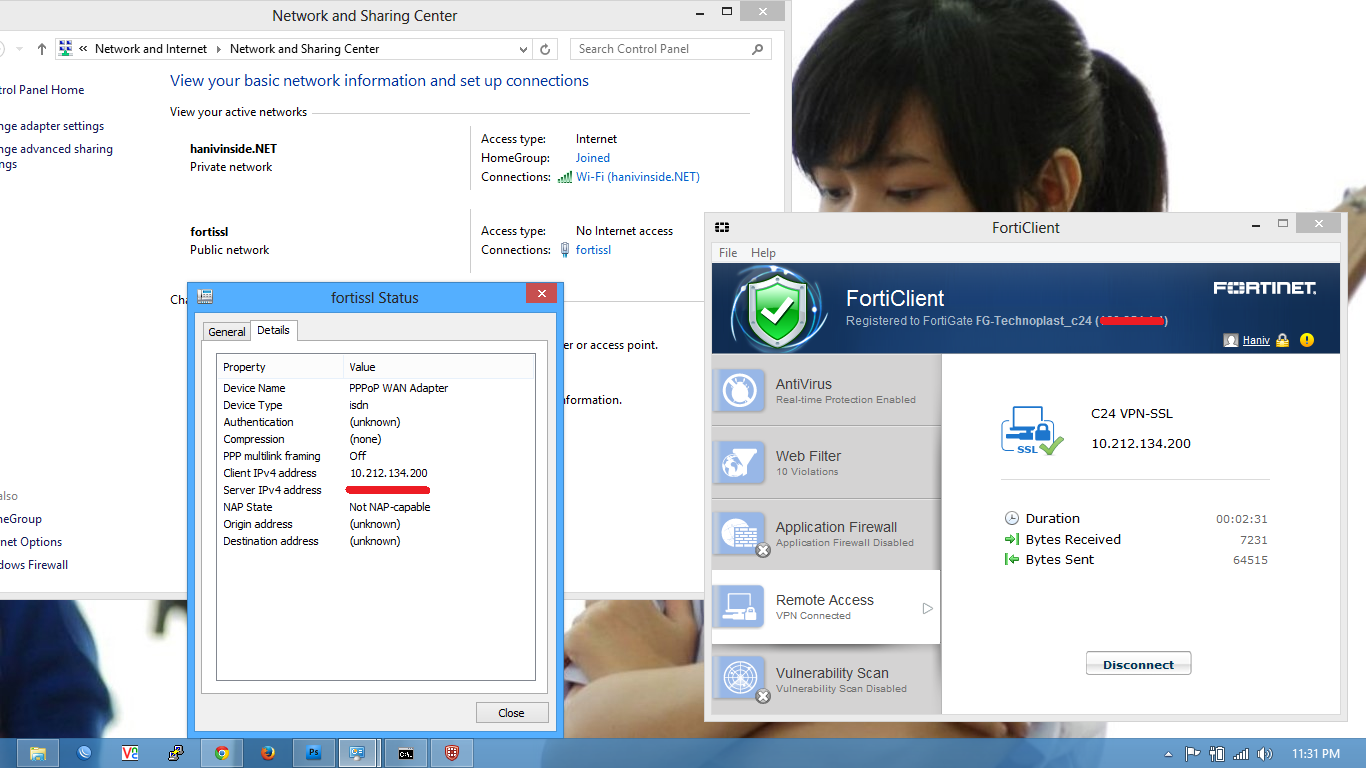Screen dimensions: 1366x768
Task: Select the Remote Access VPN section
Action: point(826,607)
